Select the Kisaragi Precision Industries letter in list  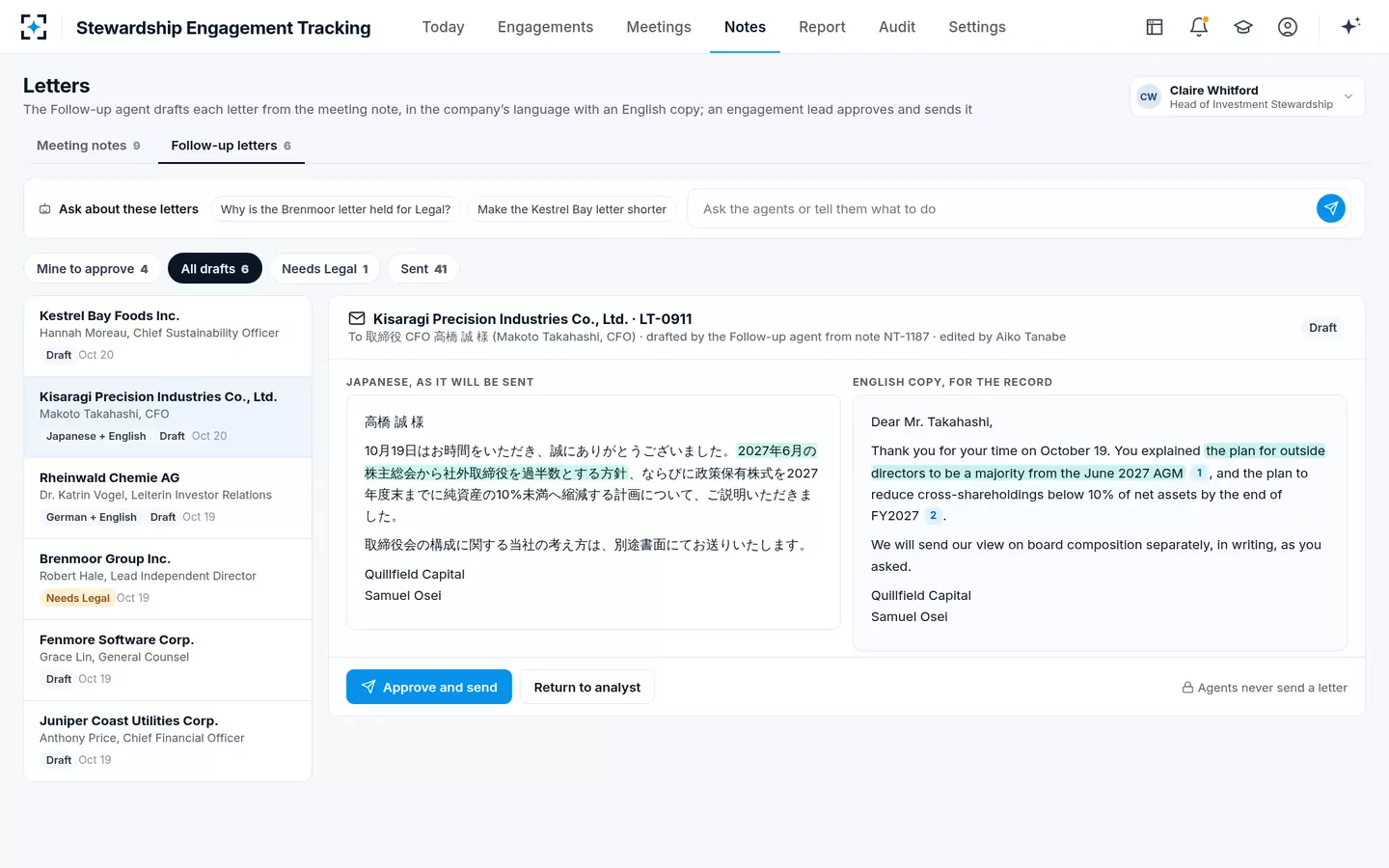[x=168, y=417]
